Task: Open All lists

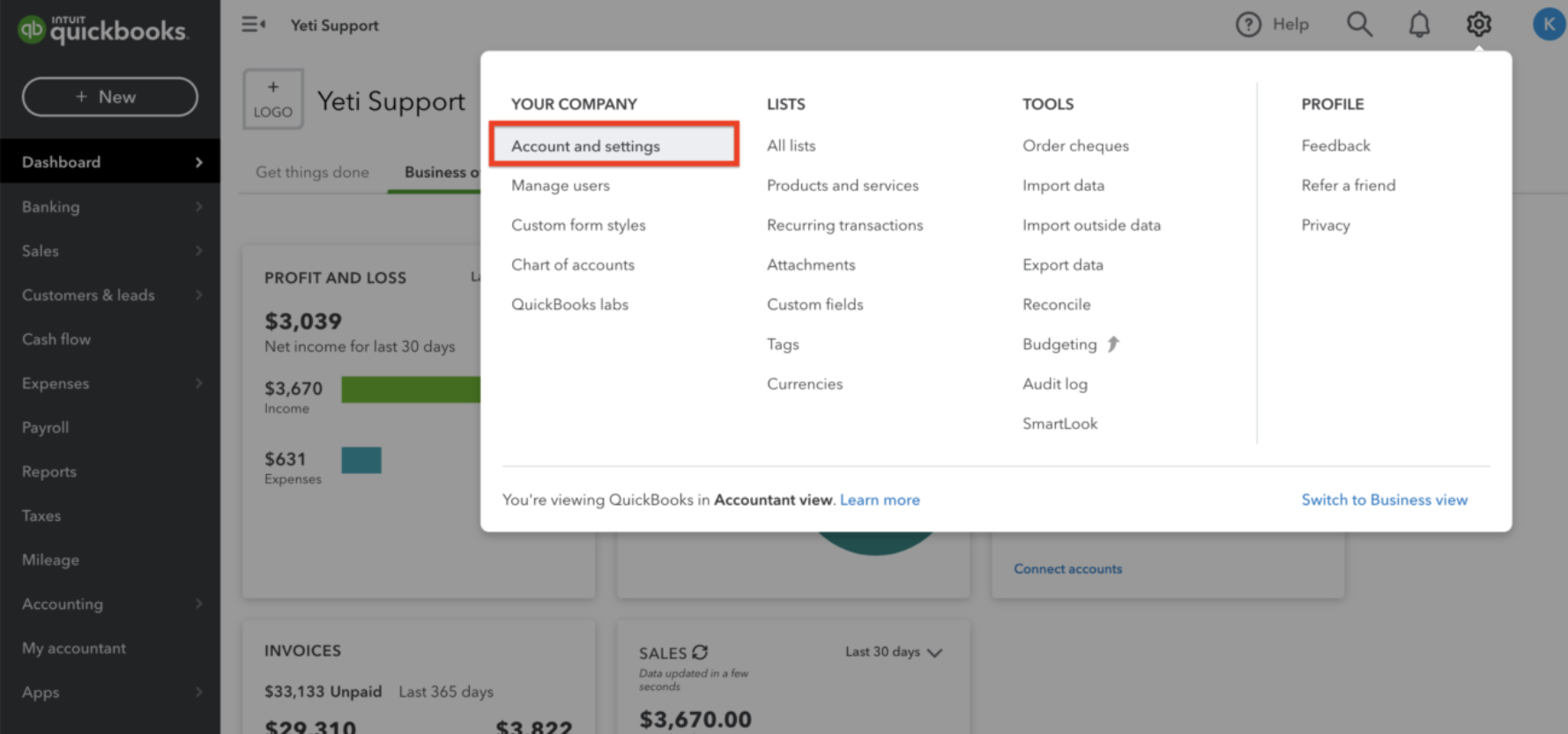Action: 791,145
